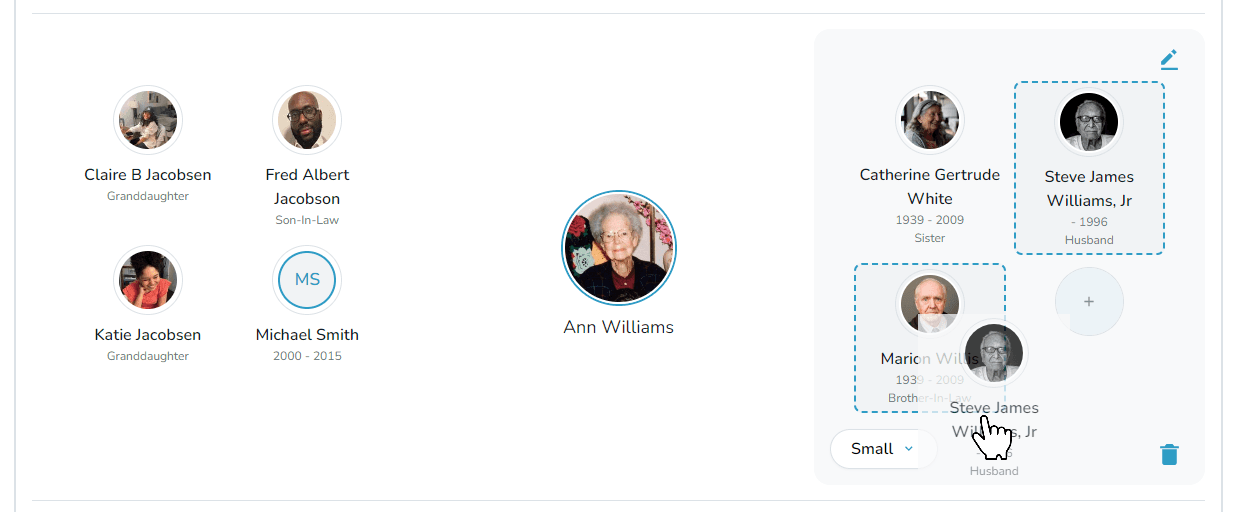This screenshot has width=1237, height=512.
Task: Click the Sister relationship label
Action: coord(929,238)
